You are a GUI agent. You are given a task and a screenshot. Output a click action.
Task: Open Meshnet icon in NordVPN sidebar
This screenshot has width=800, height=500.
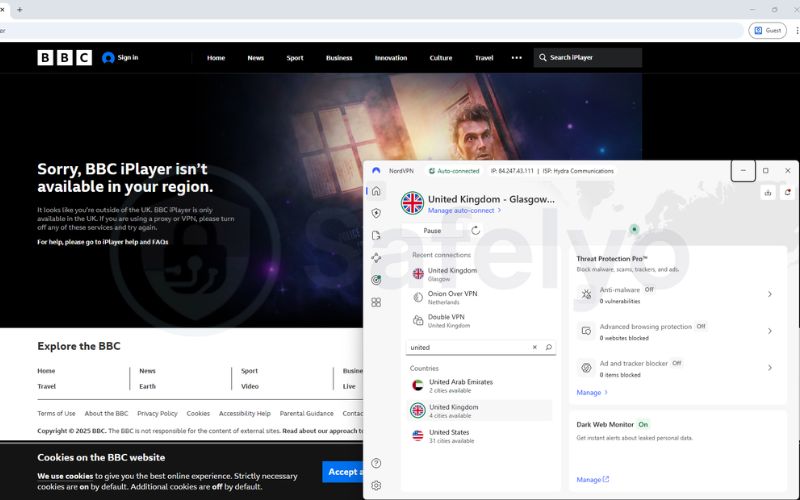(376, 258)
